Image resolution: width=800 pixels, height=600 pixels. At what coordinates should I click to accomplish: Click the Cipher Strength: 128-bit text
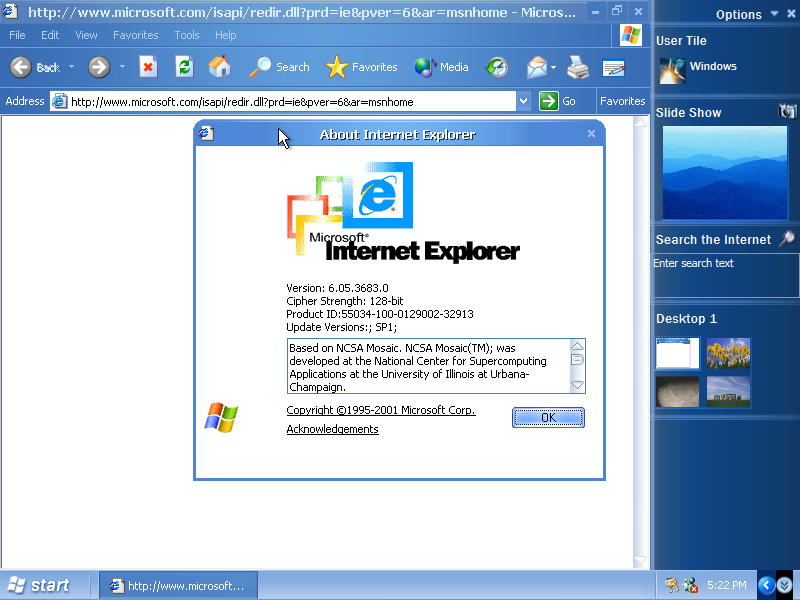click(x=344, y=301)
